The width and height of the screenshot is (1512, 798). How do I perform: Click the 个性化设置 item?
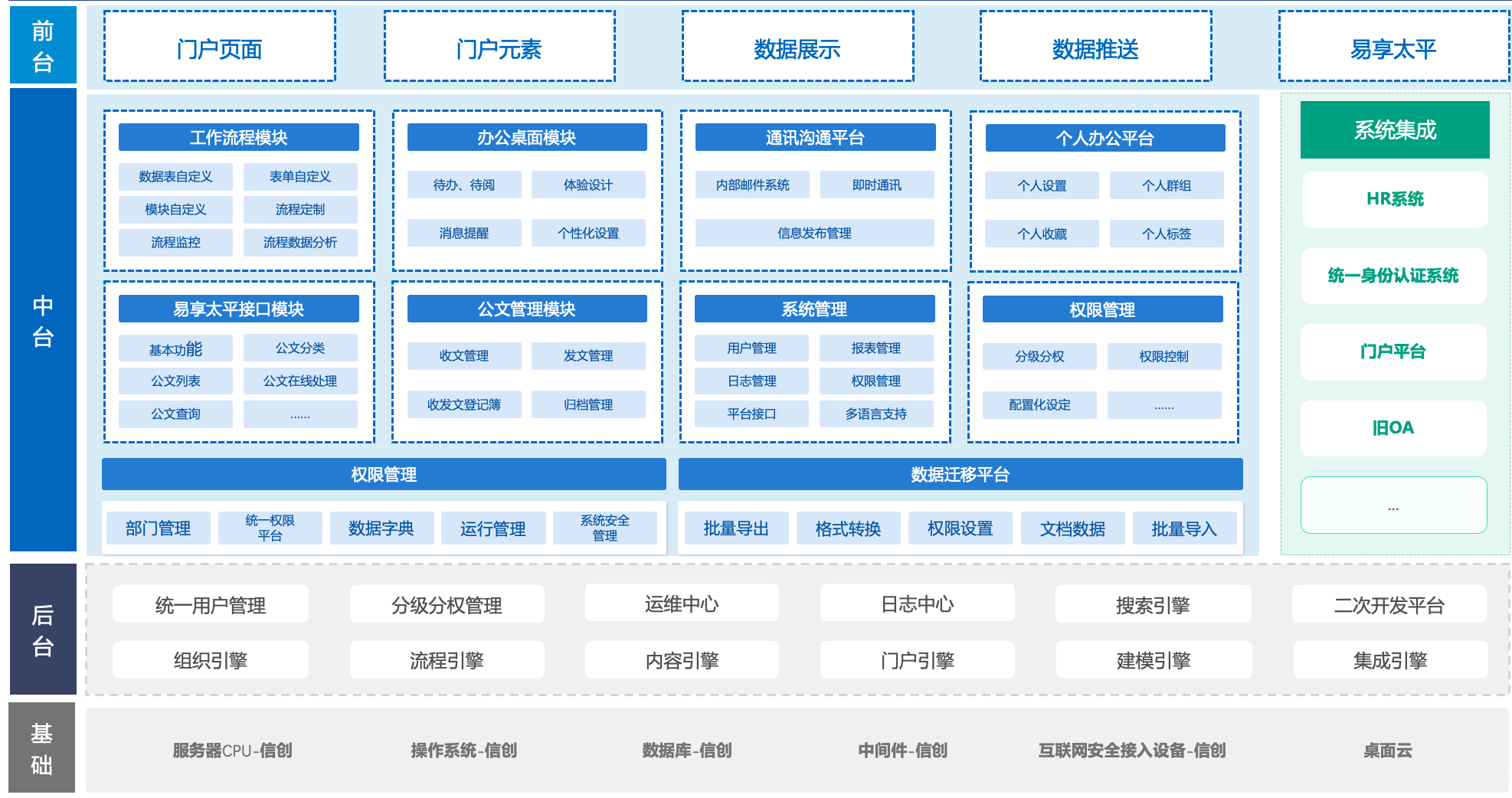(588, 233)
